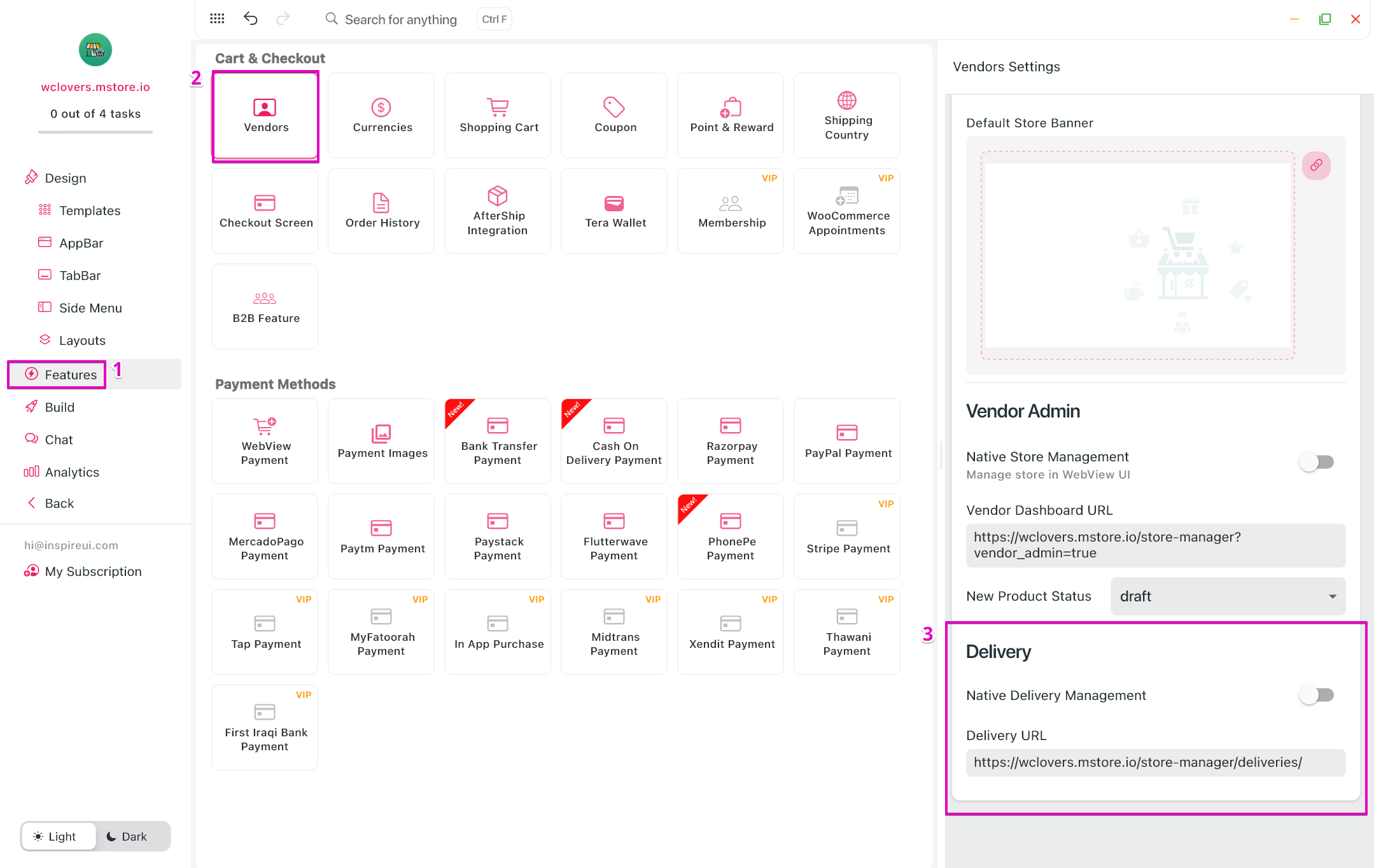Screen dimensions: 1374x868
Task: Open the Templates menu item
Action: tap(89, 211)
